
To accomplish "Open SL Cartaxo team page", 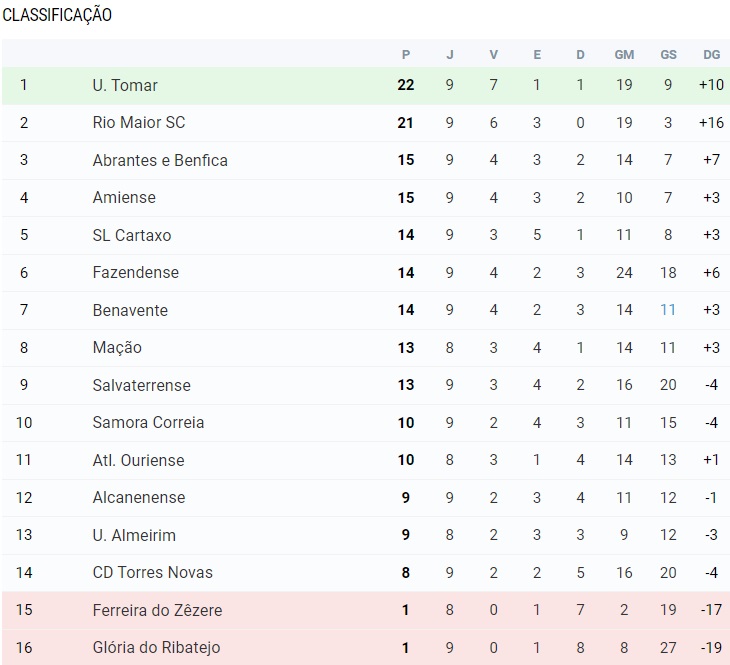I will [131, 235].
